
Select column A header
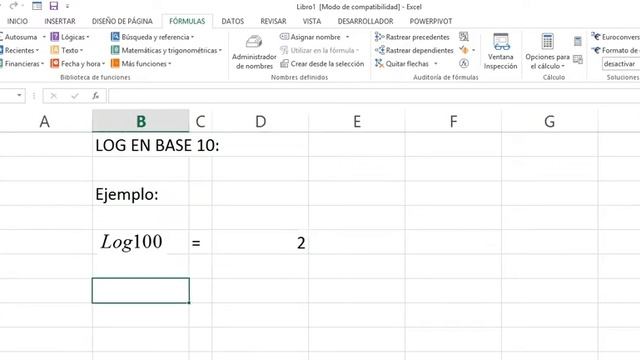pyautogui.click(x=46, y=121)
